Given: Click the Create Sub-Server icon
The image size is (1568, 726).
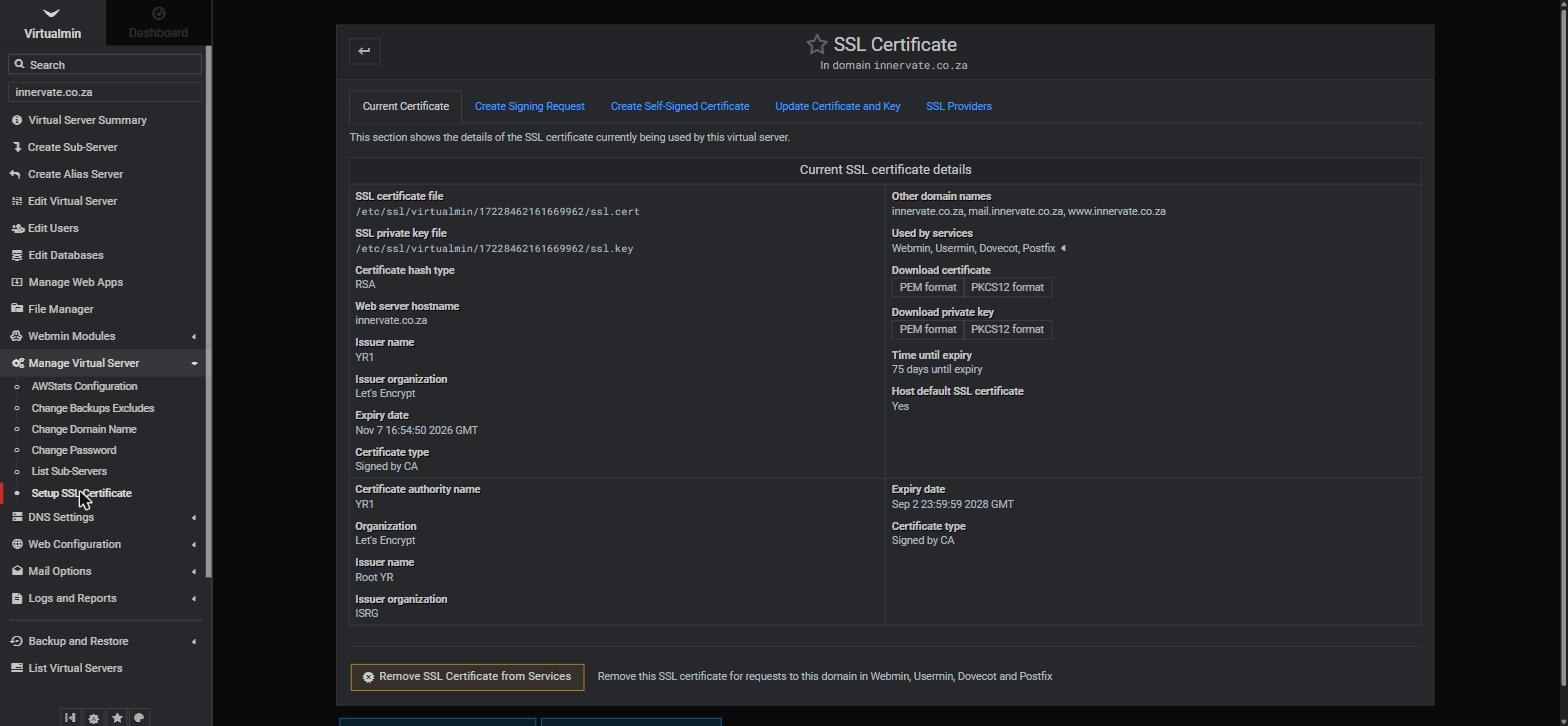Looking at the screenshot, I should [x=17, y=147].
